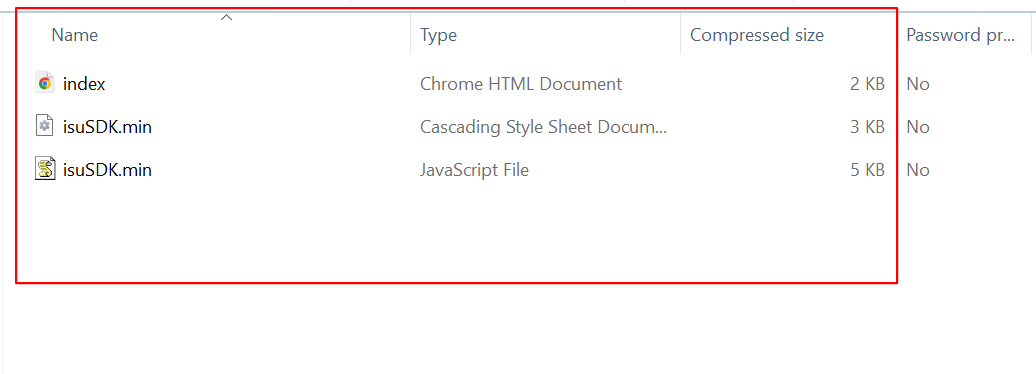Image resolution: width=1036 pixels, height=374 pixels.
Task: Click the No password value for the CSS file
Action: (918, 127)
